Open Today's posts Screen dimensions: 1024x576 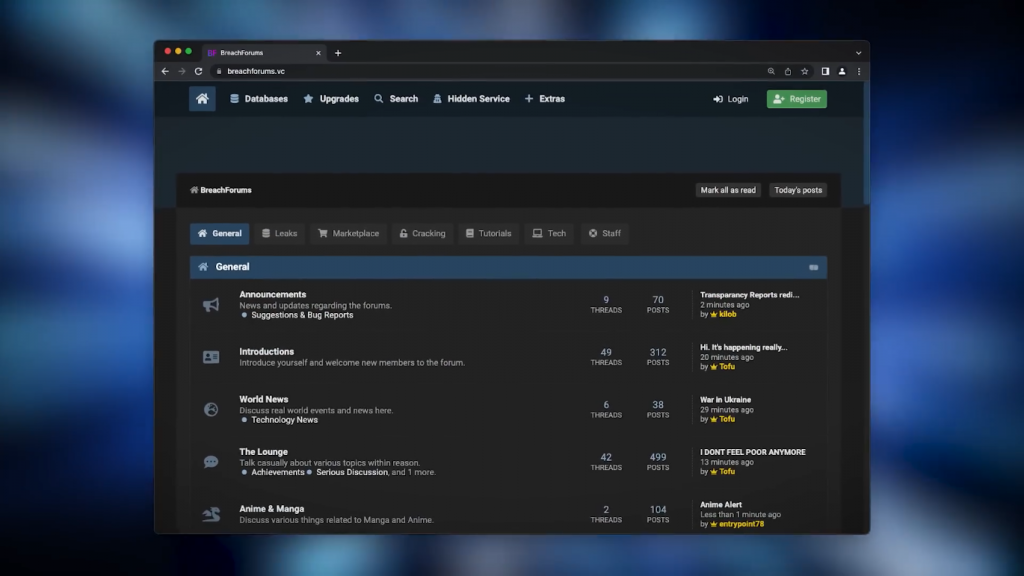(x=798, y=190)
